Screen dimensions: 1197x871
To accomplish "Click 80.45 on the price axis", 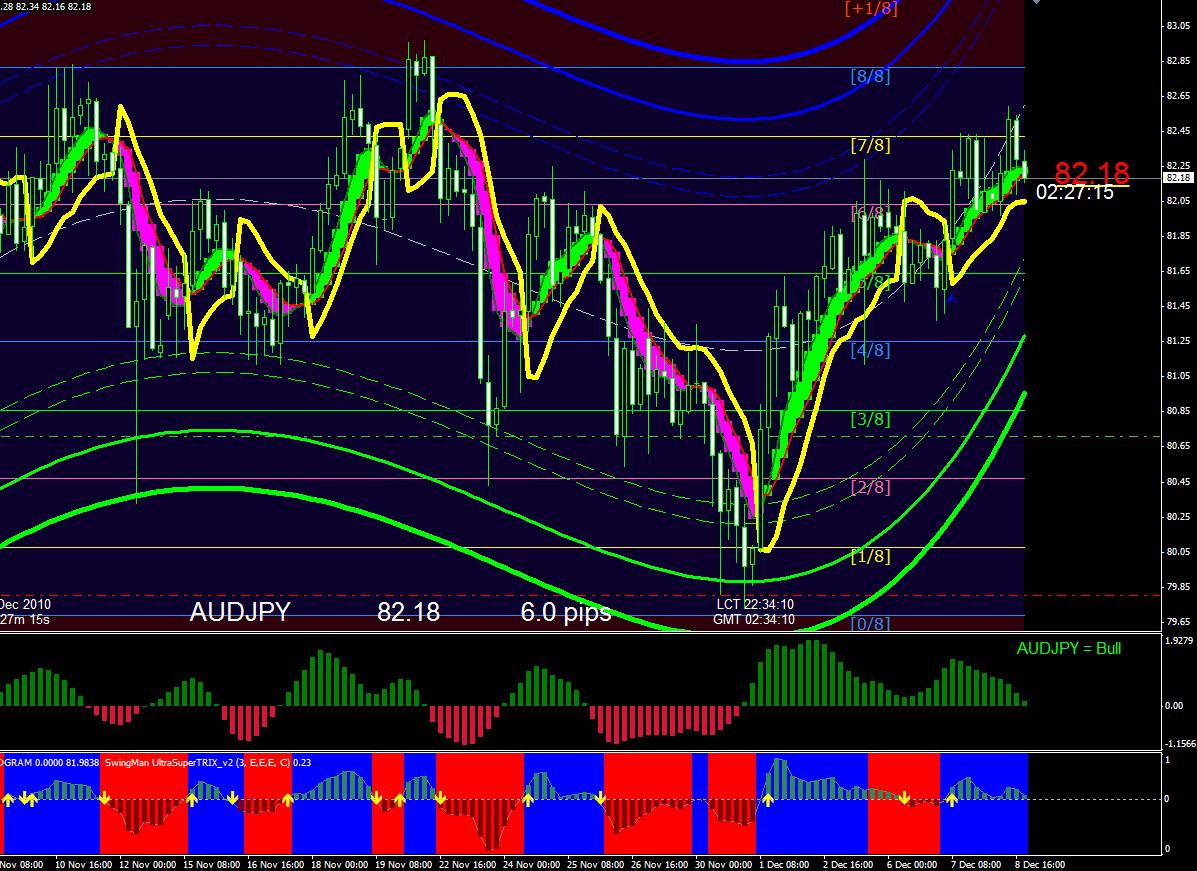I will click(x=1178, y=482).
